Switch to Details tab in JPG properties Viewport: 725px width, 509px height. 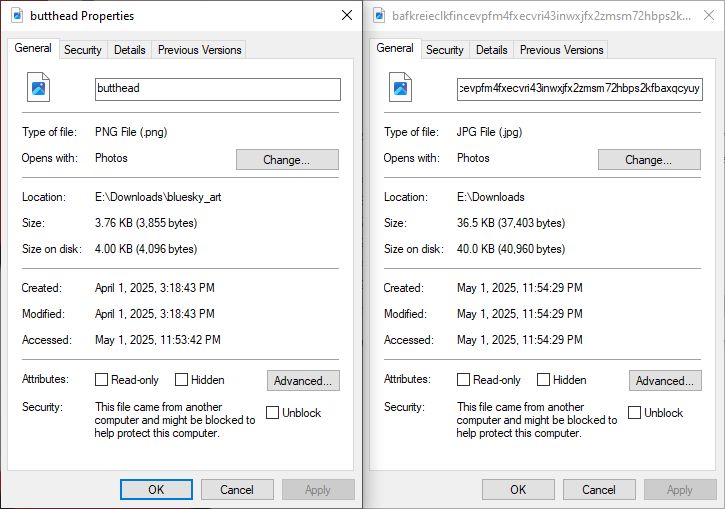click(x=491, y=50)
